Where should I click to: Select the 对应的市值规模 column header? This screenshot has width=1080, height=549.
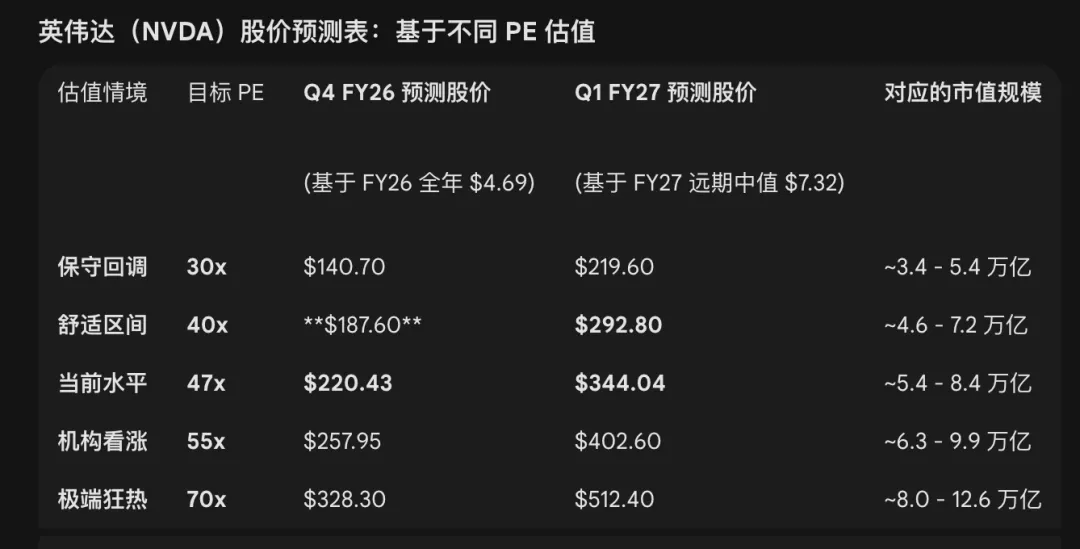pos(963,93)
